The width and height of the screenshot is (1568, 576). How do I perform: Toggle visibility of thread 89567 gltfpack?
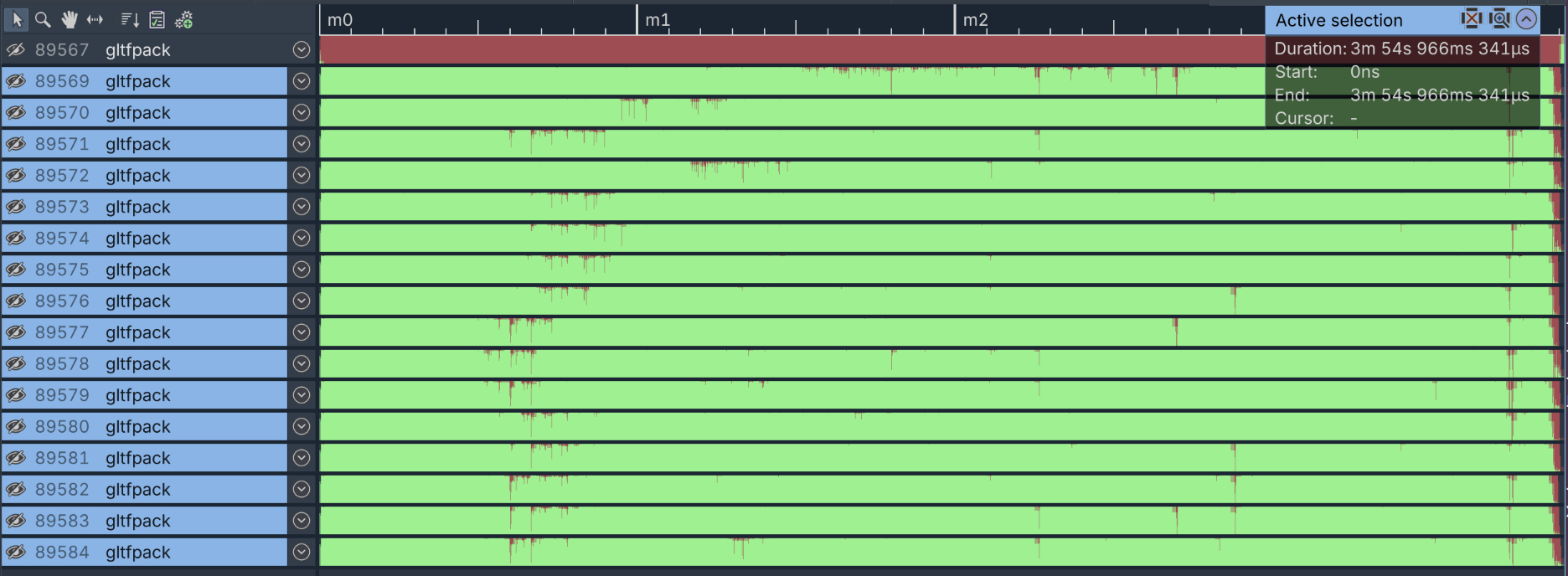tap(16, 50)
